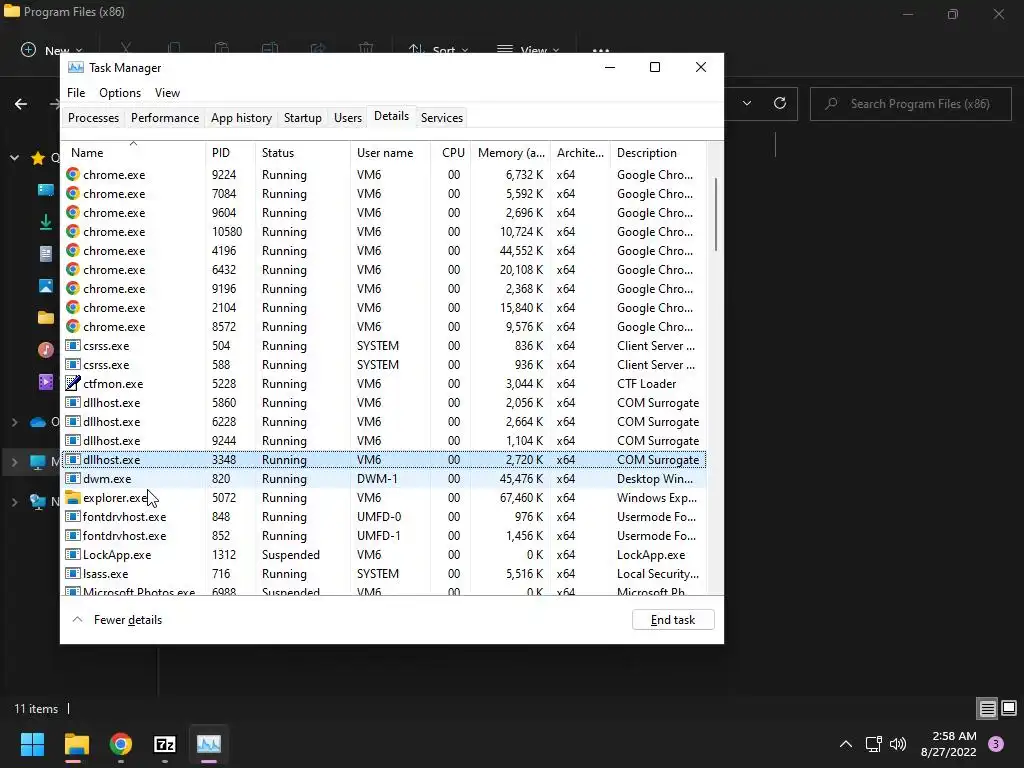Select the dllhost.exe row with PID 5860
The height and width of the screenshot is (768, 1024).
tap(384, 403)
